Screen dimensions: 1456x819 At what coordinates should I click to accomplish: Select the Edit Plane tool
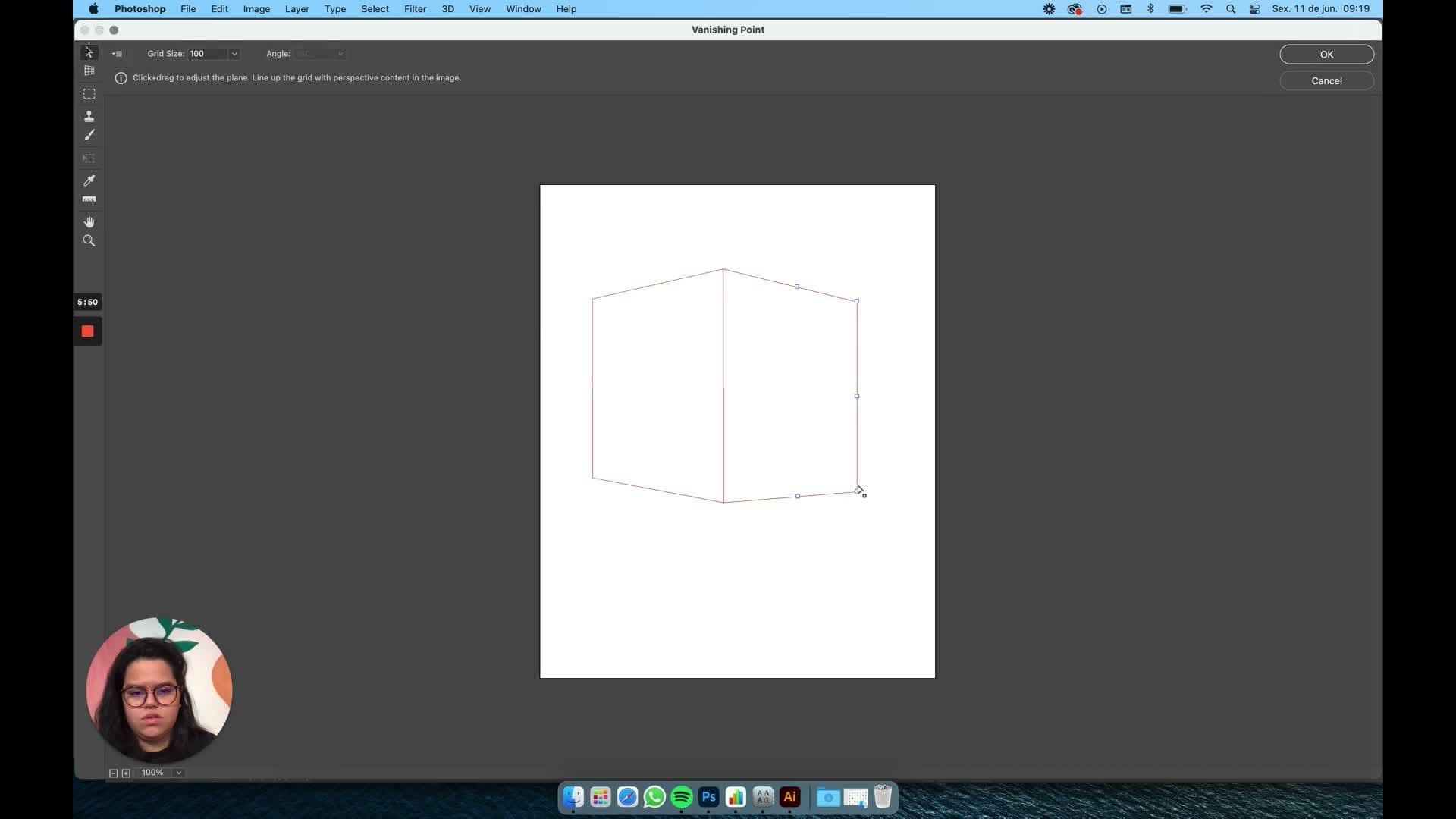pos(89,52)
